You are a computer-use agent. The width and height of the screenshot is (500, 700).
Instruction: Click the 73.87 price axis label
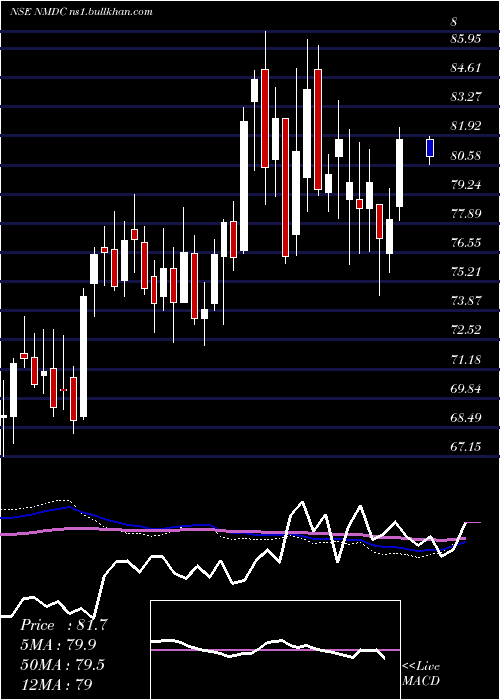pos(466,301)
